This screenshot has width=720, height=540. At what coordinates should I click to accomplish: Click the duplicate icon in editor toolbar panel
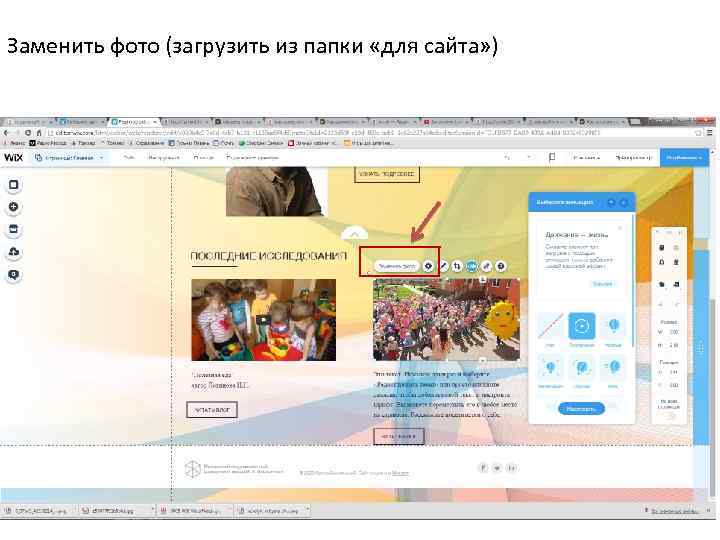tap(662, 262)
